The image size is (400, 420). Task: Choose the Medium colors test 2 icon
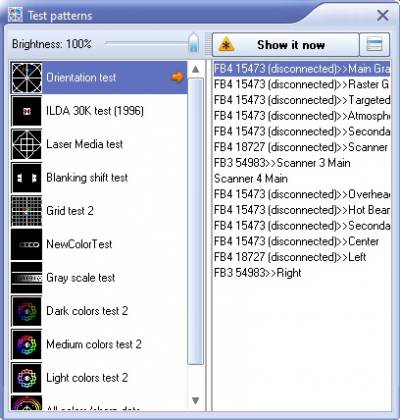27,344
